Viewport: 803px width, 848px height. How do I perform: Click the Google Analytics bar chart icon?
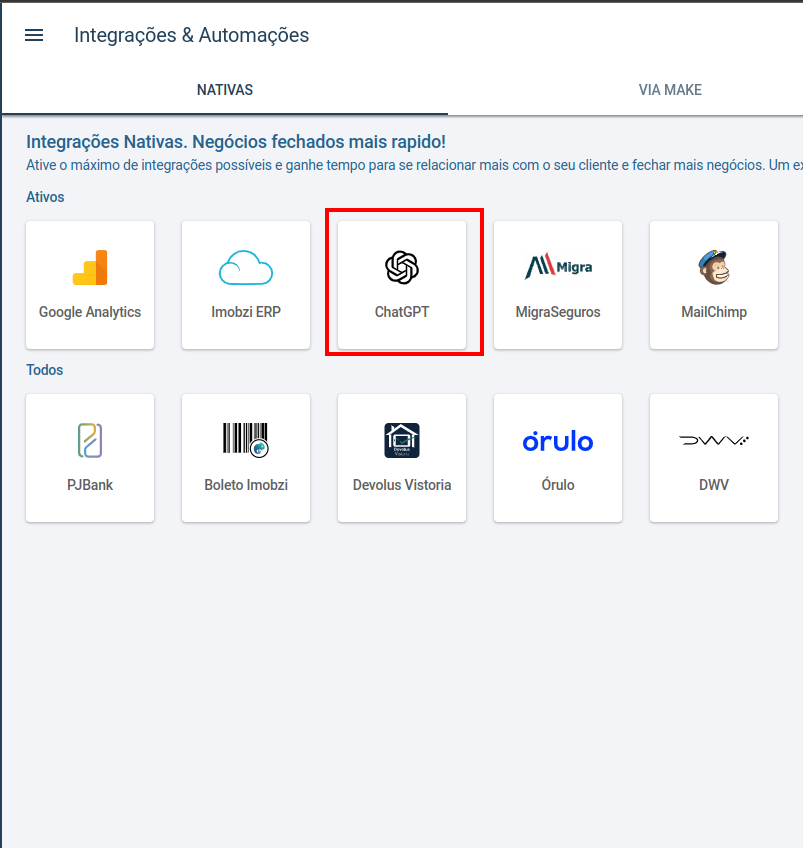90,267
